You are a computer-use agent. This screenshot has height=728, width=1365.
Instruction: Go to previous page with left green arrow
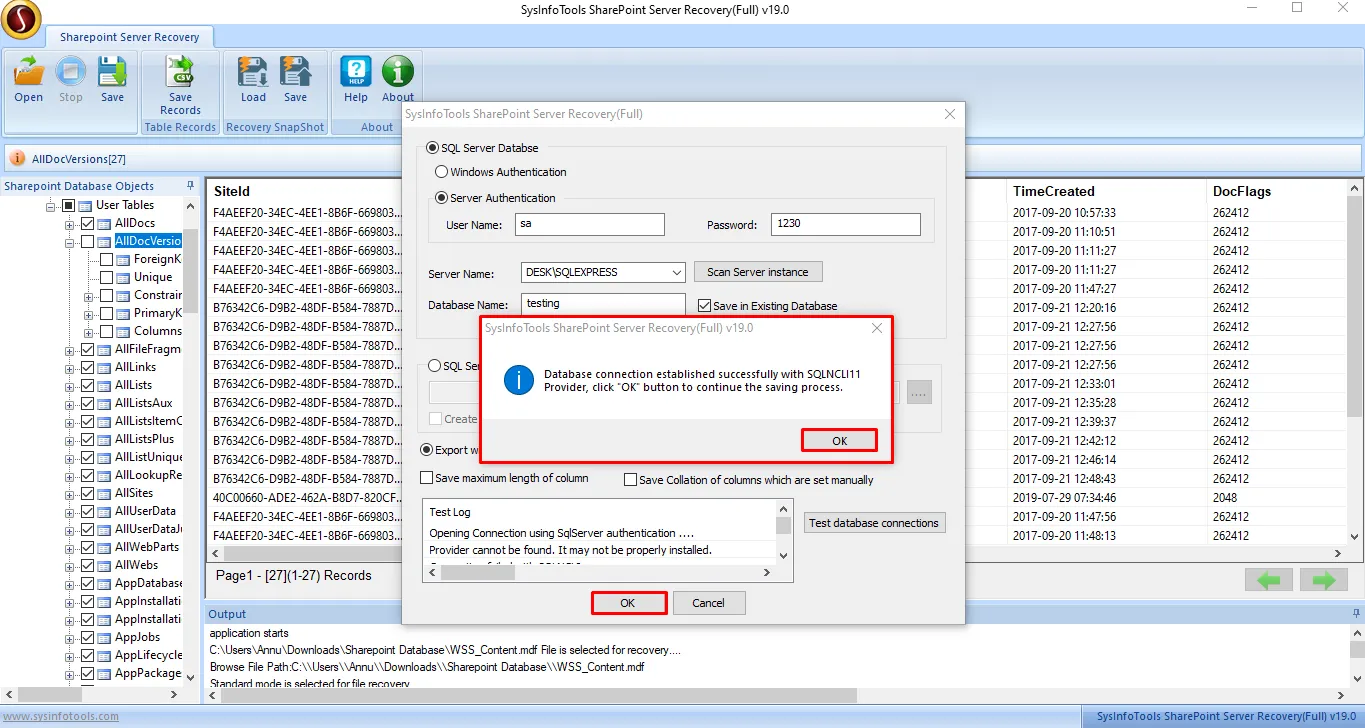(1269, 580)
